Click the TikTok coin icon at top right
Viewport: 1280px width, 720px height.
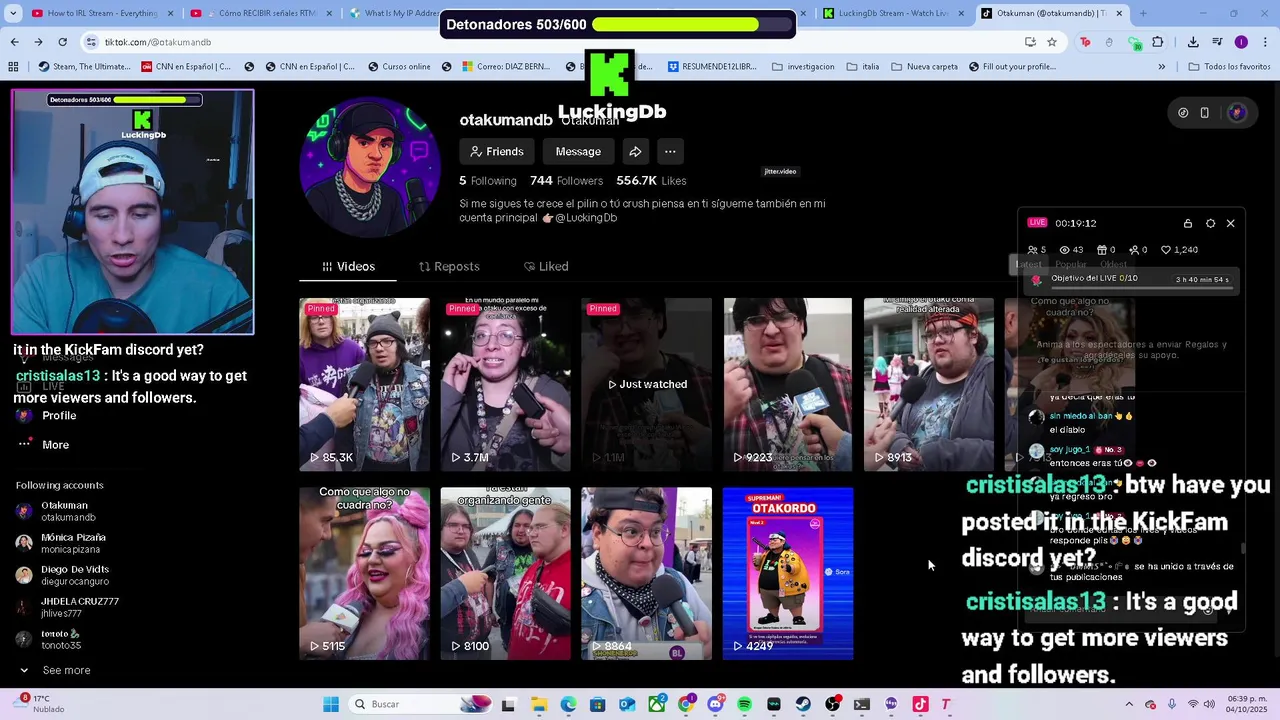pyautogui.click(x=1183, y=113)
